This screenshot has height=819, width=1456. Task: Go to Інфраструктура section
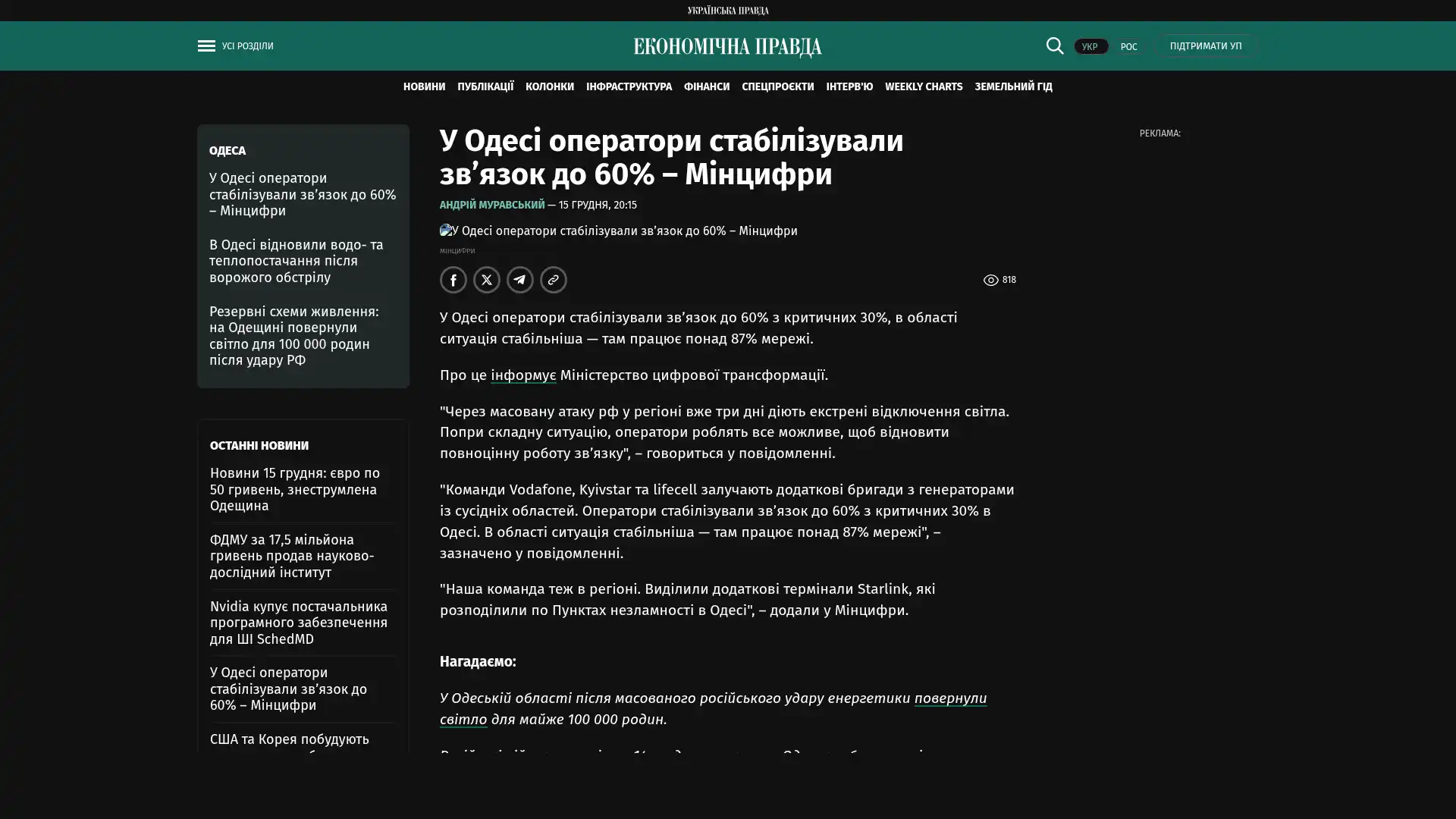[628, 86]
